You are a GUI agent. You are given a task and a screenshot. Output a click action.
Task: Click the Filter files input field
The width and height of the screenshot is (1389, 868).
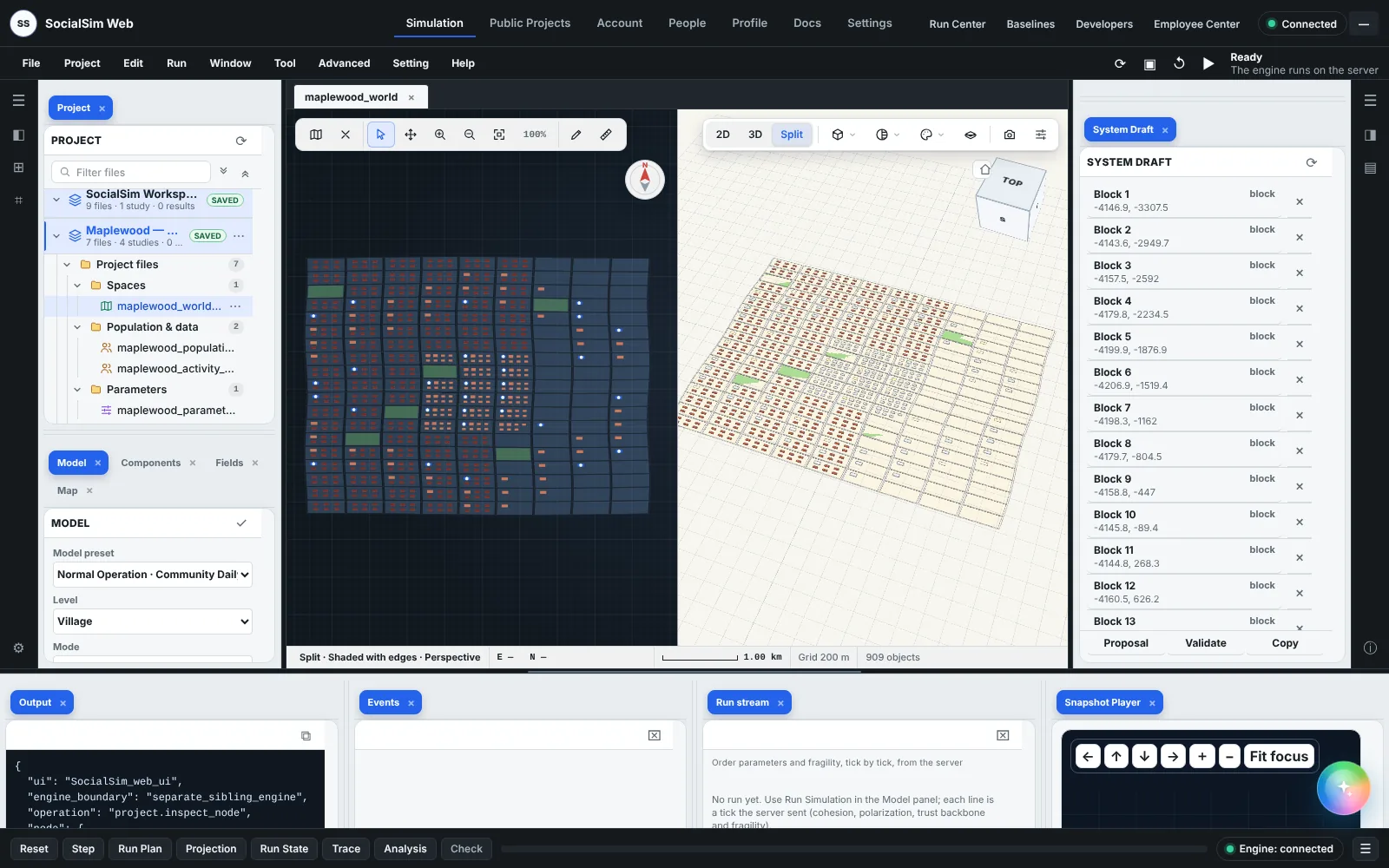pyautogui.click(x=131, y=172)
